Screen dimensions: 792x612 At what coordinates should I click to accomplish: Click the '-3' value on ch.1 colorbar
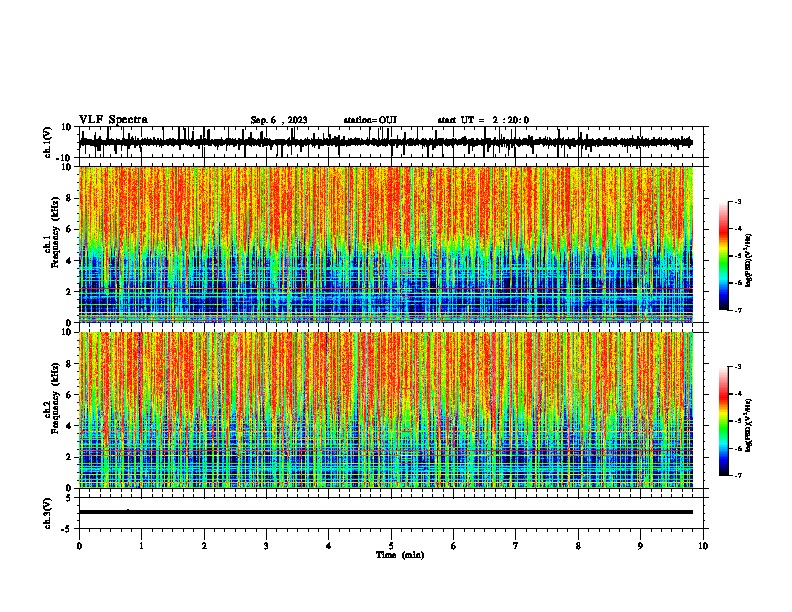click(738, 202)
